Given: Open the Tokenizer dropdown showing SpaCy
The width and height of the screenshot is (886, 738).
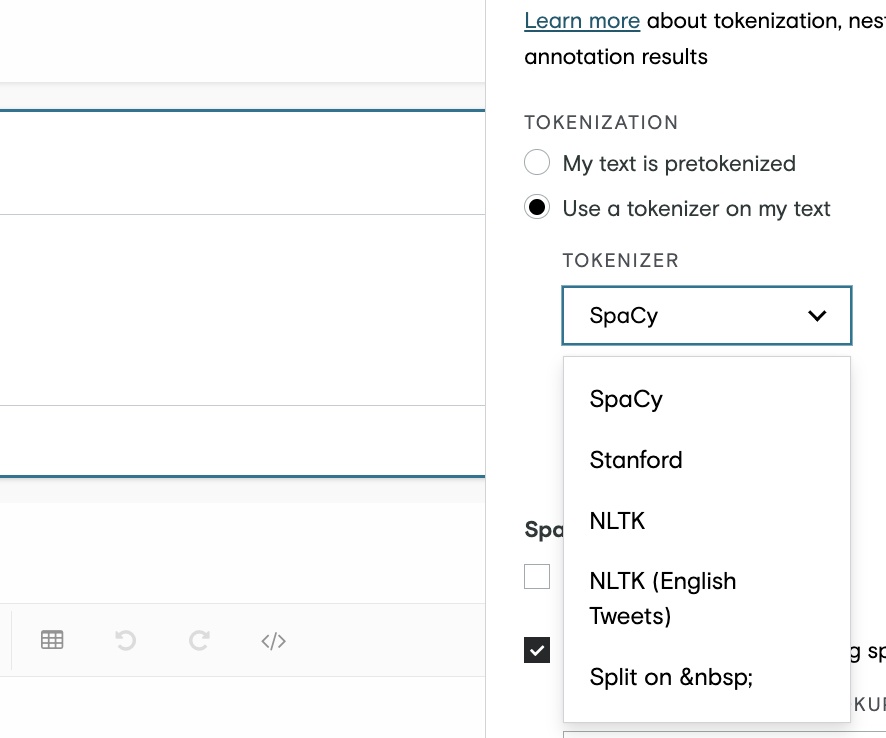Looking at the screenshot, I should pos(707,315).
